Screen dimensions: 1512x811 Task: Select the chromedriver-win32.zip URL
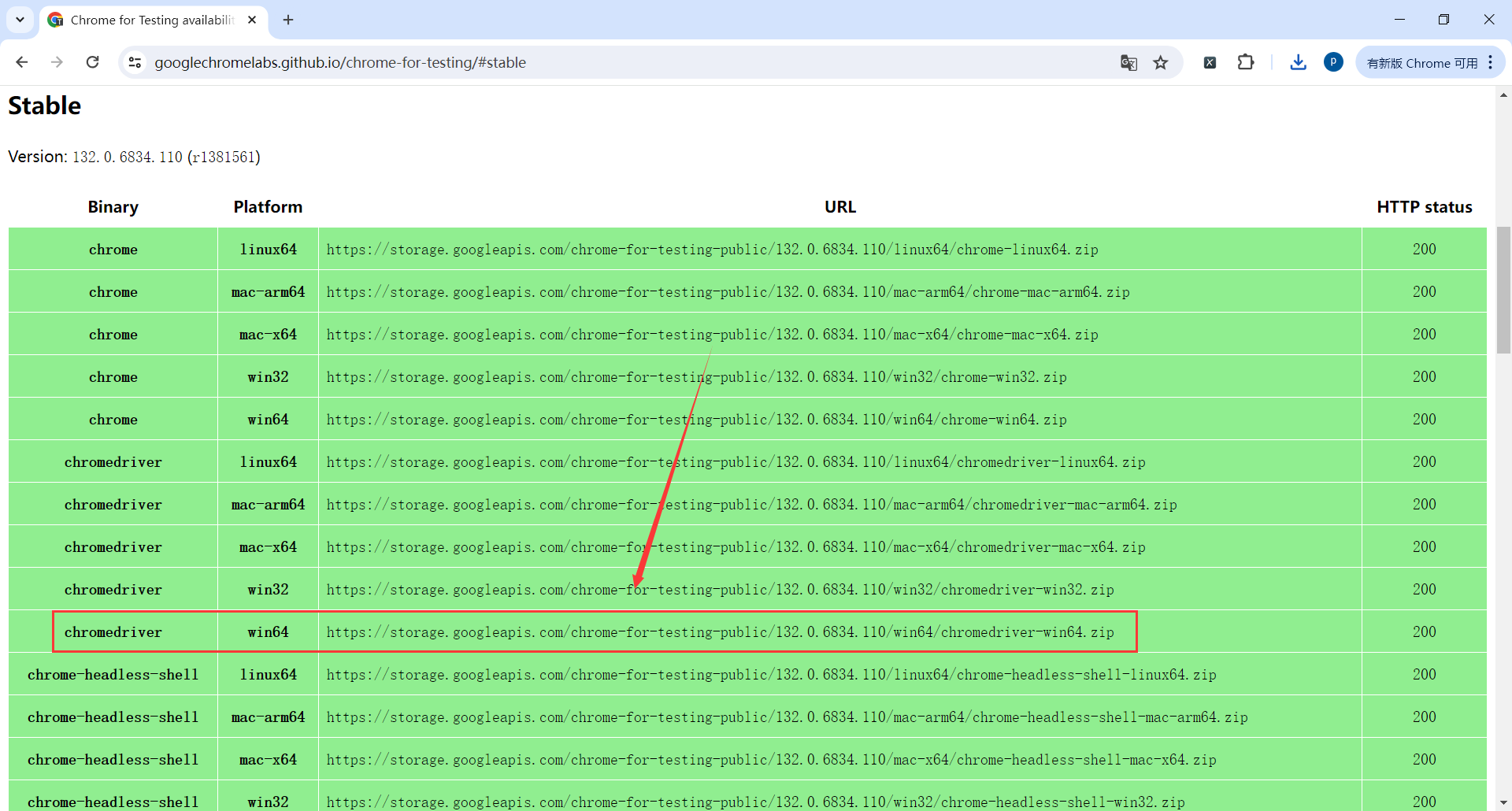click(721, 590)
